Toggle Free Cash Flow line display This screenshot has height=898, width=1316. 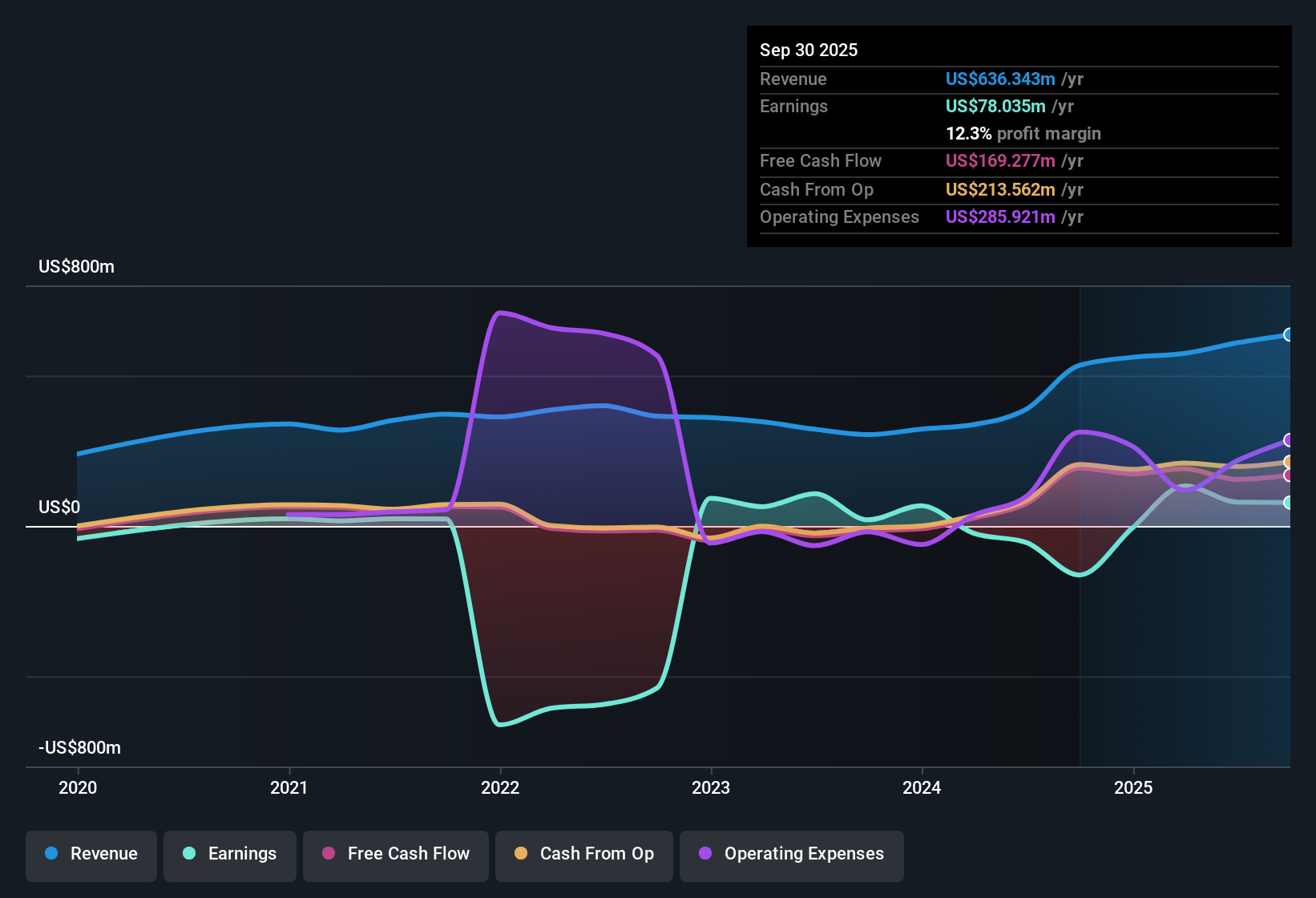(x=395, y=855)
